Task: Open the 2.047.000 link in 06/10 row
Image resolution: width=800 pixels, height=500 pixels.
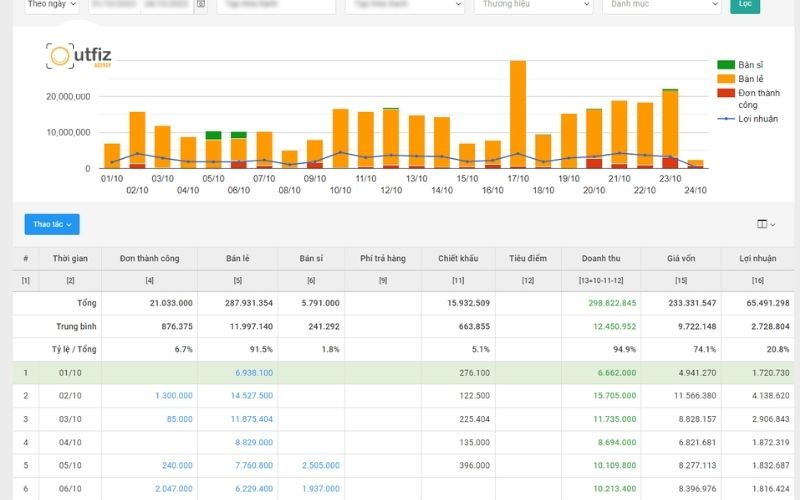Action: point(174,489)
